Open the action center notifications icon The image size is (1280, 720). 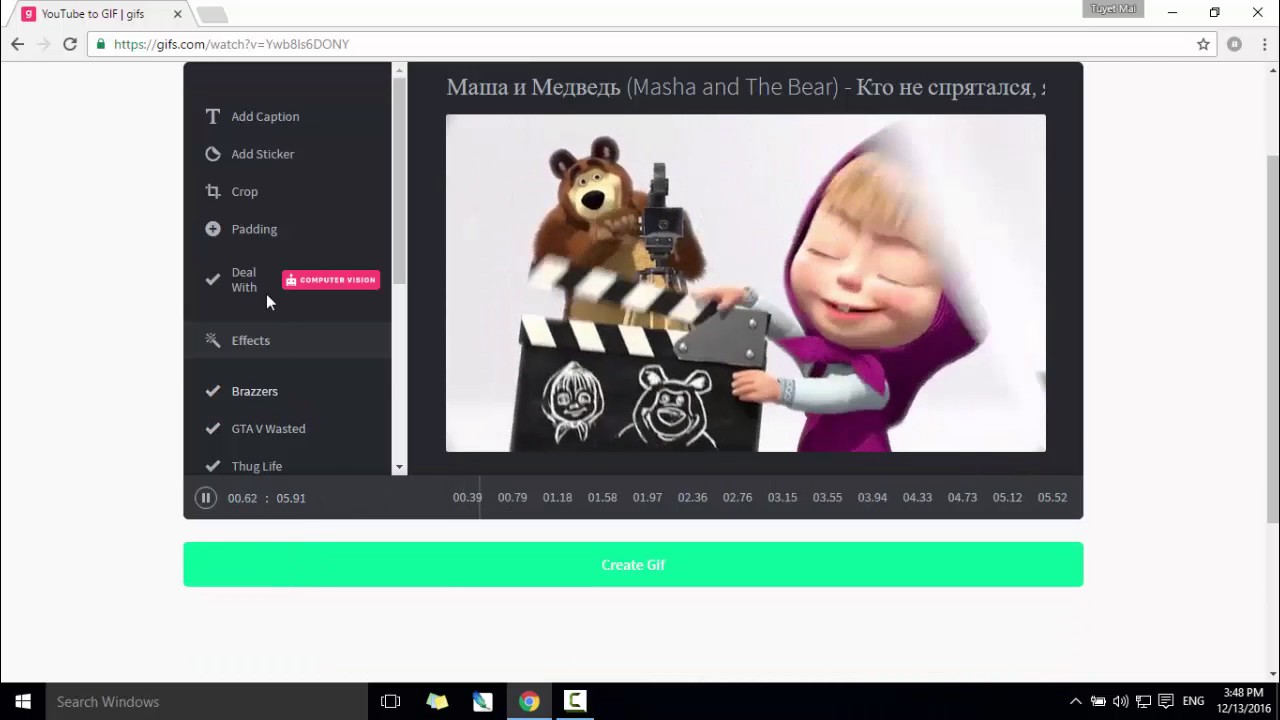tap(1165, 701)
